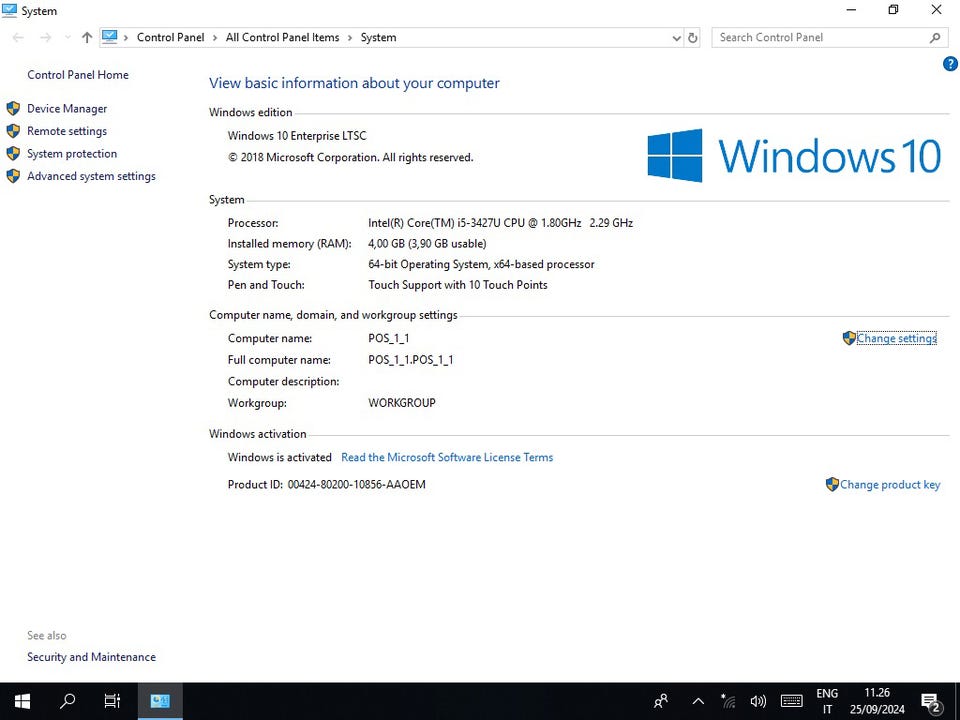Open the volume speaker tray icon
Viewport: 960px width, 720px height.
[x=758, y=701]
